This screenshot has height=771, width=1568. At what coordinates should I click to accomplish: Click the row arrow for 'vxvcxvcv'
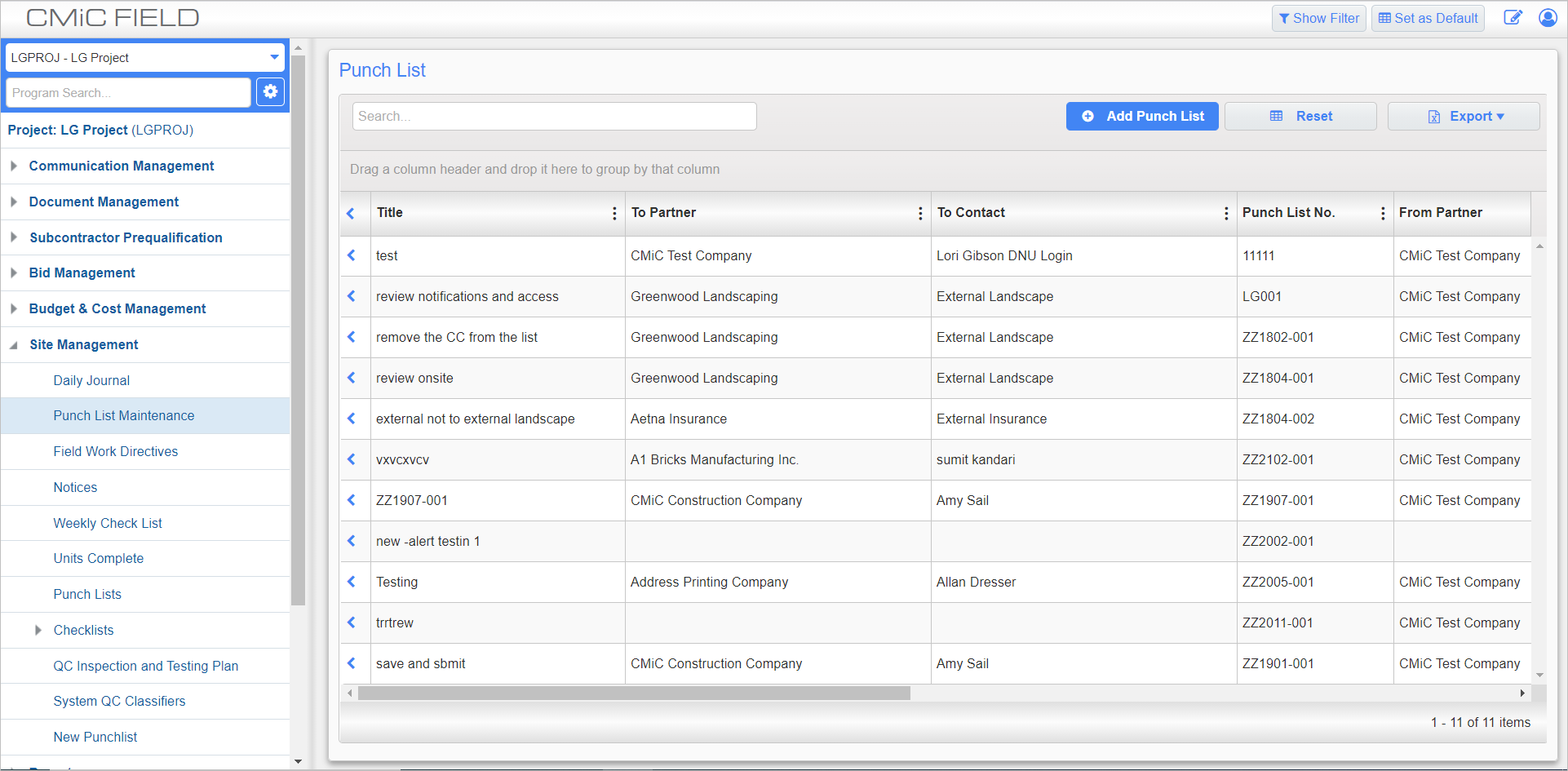(x=352, y=459)
